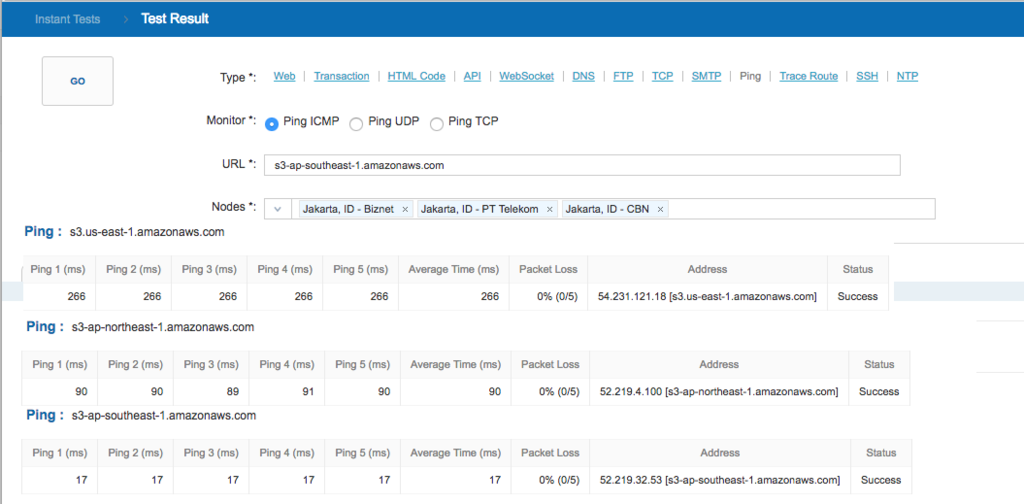
Task: Click Success status in us-east-1 row
Action: tap(857, 296)
